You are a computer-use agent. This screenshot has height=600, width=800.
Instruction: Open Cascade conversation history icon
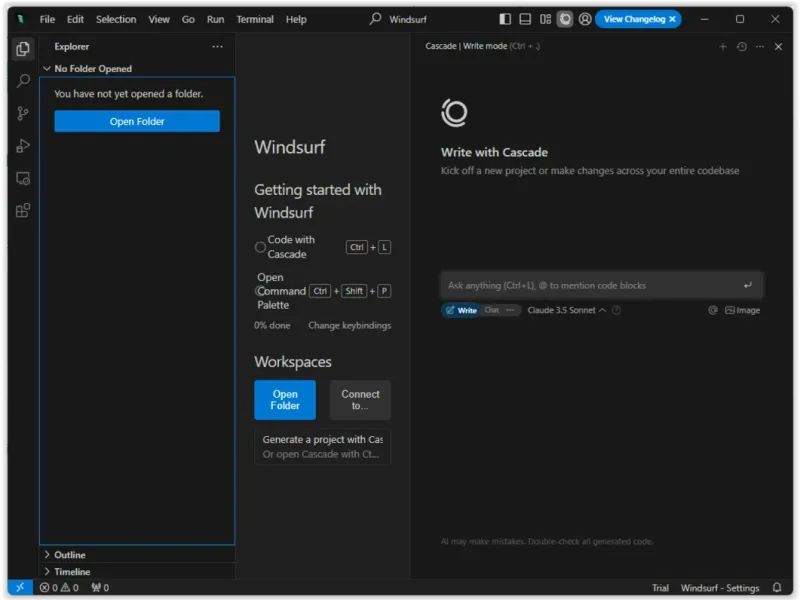pos(741,47)
